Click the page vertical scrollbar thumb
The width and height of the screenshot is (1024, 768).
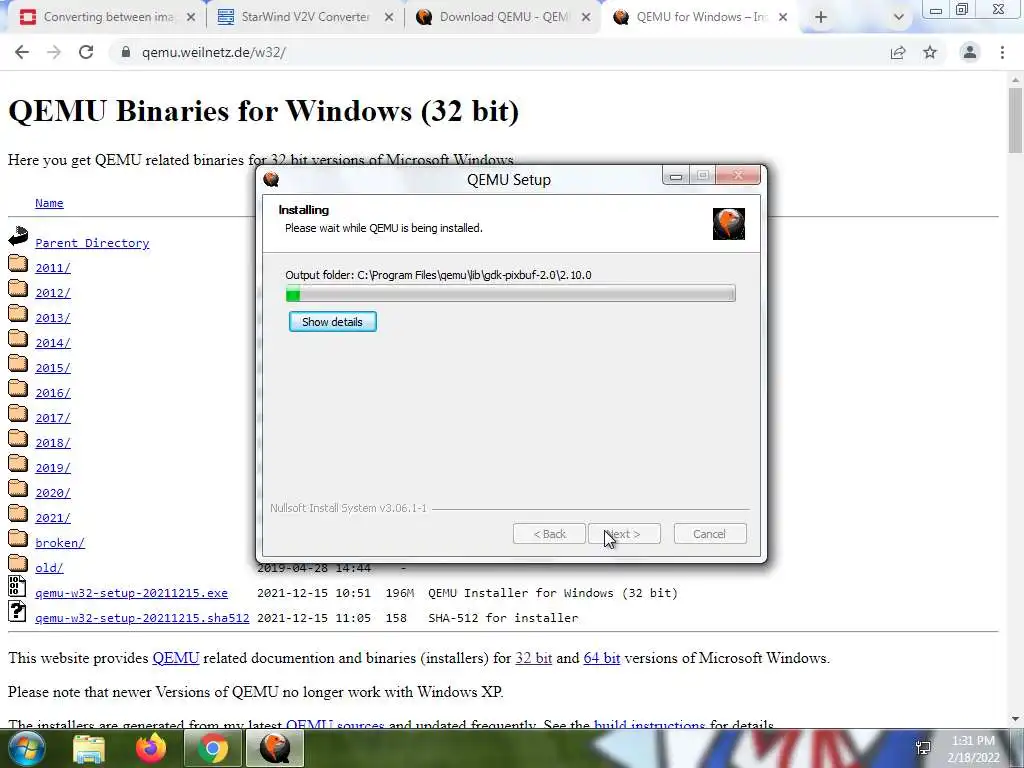1016,121
